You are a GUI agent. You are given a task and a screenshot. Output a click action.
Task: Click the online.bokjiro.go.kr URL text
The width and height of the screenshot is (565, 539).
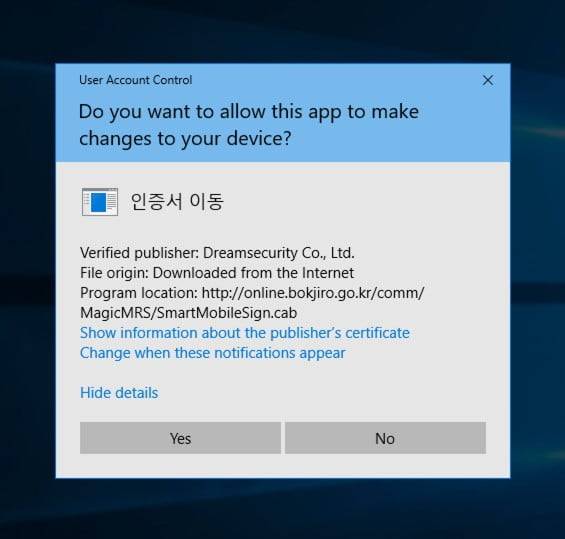coord(313,293)
